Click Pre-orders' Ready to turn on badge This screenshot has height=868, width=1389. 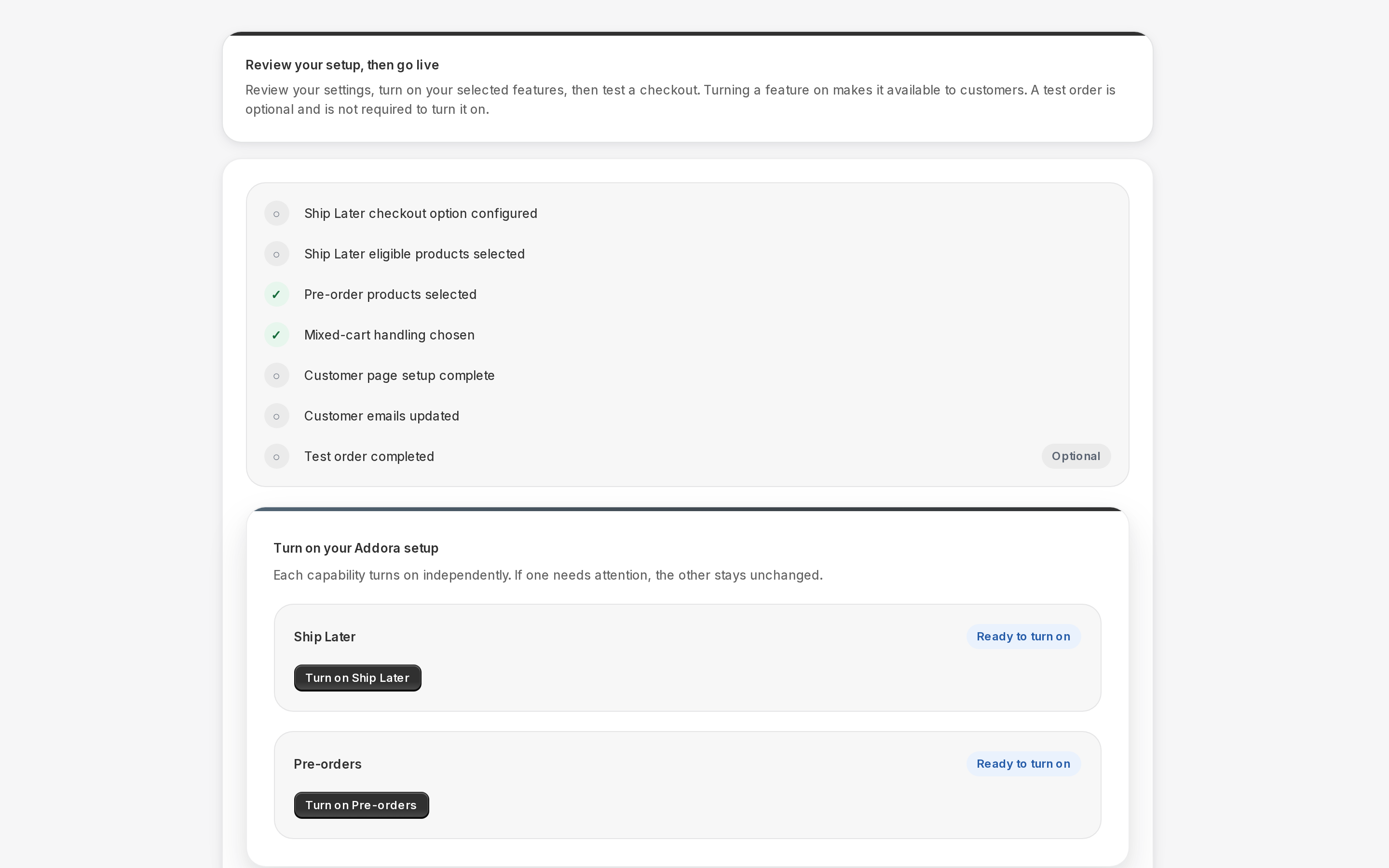[x=1023, y=764]
